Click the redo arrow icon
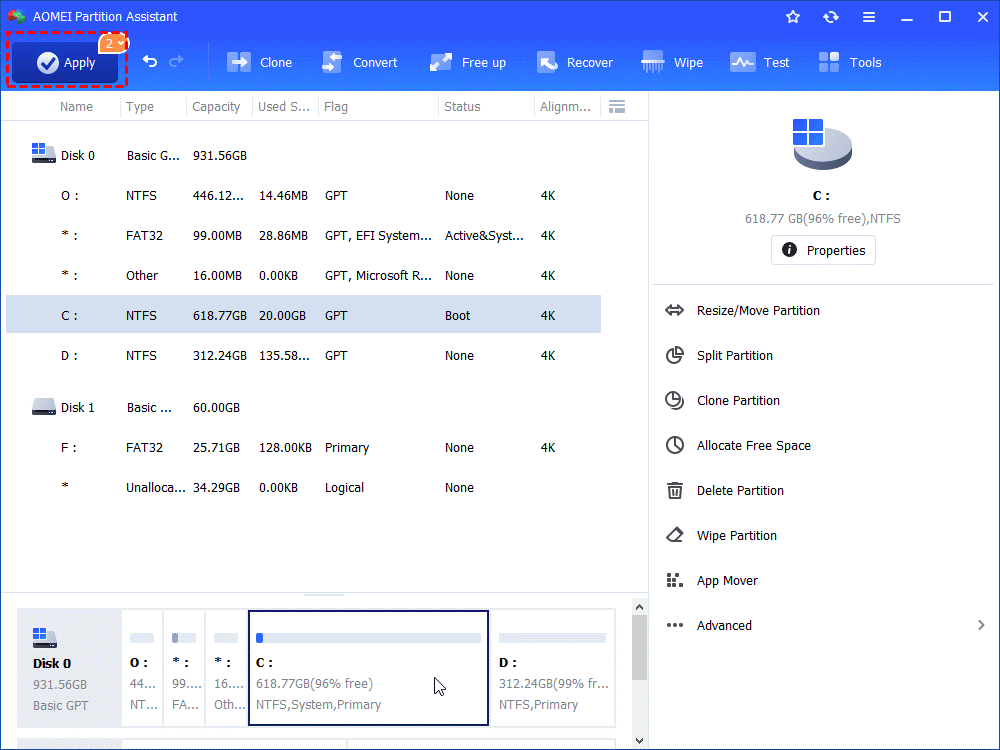Screen dimensions: 1000x750 (176, 62)
